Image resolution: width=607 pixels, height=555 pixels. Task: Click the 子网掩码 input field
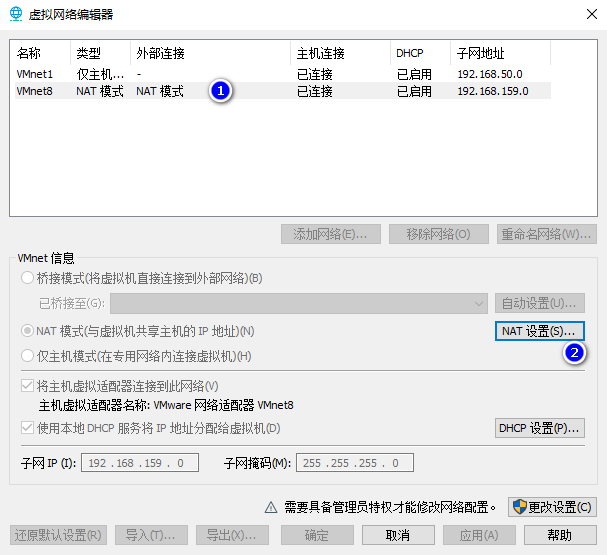(355, 463)
